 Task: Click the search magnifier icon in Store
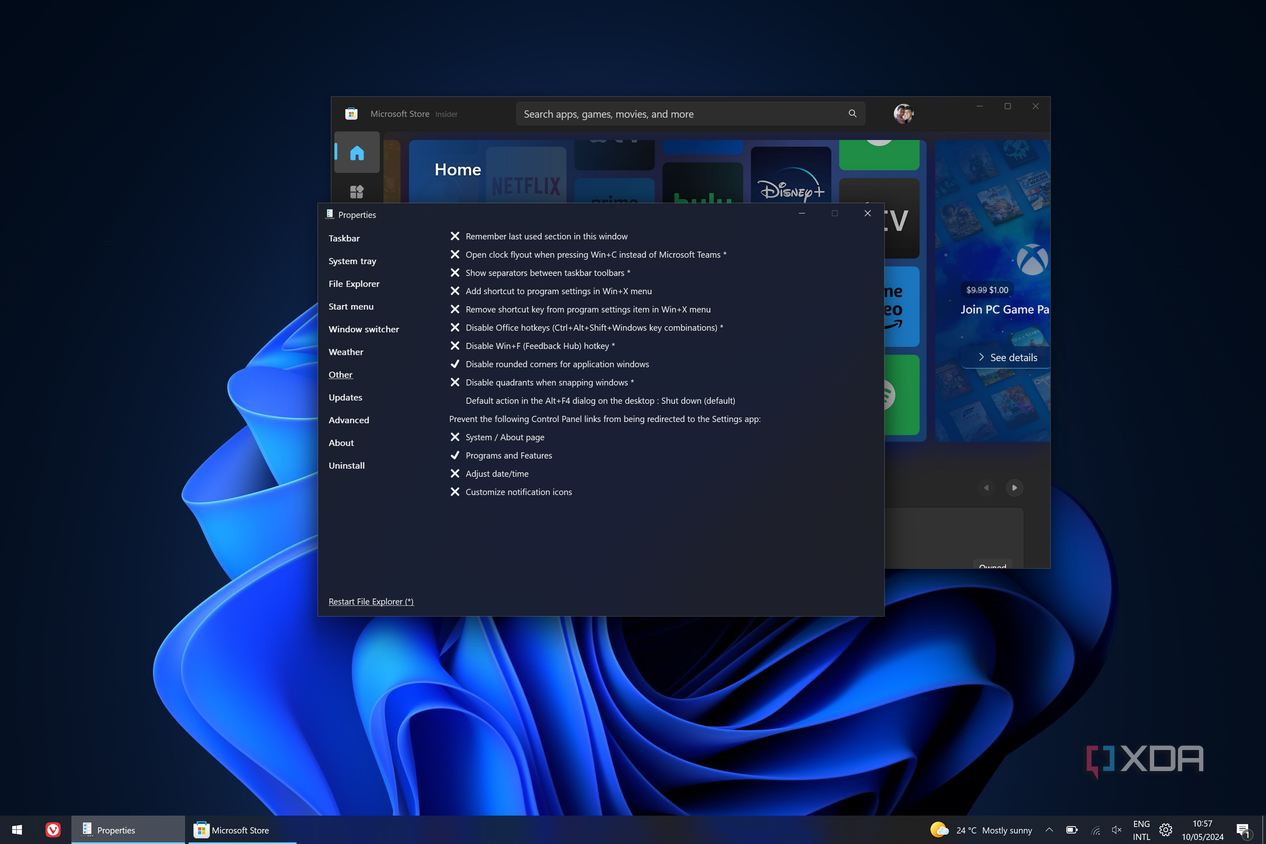(852, 114)
